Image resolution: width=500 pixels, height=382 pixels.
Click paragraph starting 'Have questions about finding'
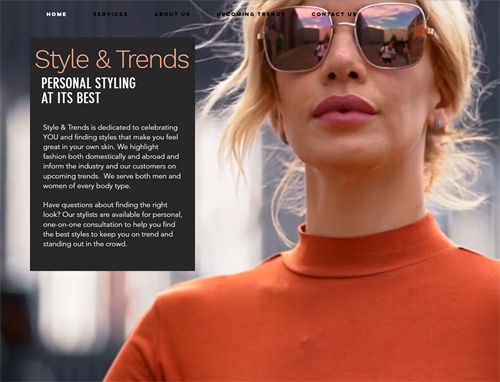(x=112, y=224)
